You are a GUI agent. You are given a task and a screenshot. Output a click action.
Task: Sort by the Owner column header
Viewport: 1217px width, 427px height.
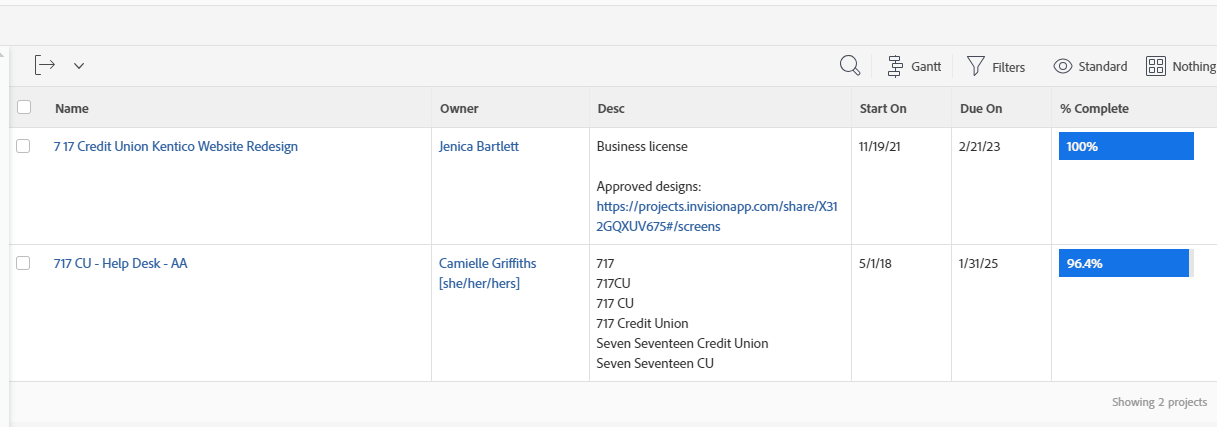tap(459, 108)
